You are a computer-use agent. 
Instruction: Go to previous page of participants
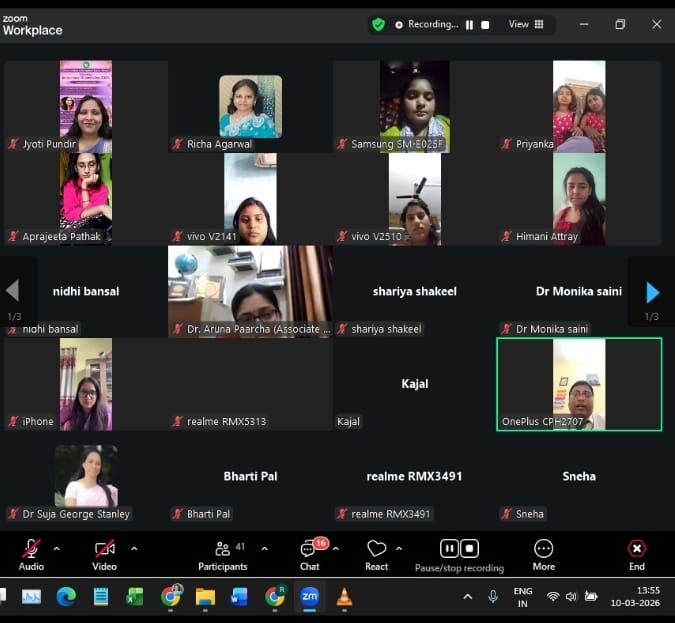coord(13,291)
